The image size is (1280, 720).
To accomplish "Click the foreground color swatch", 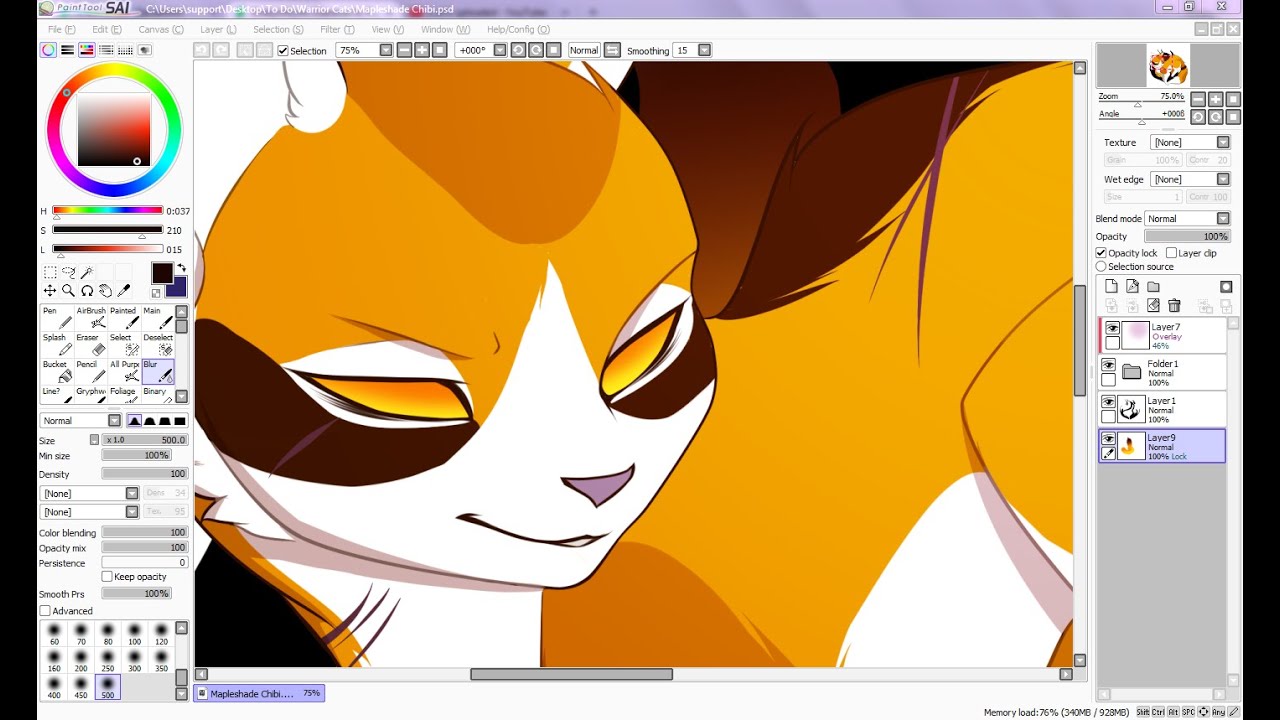I will tap(162, 273).
